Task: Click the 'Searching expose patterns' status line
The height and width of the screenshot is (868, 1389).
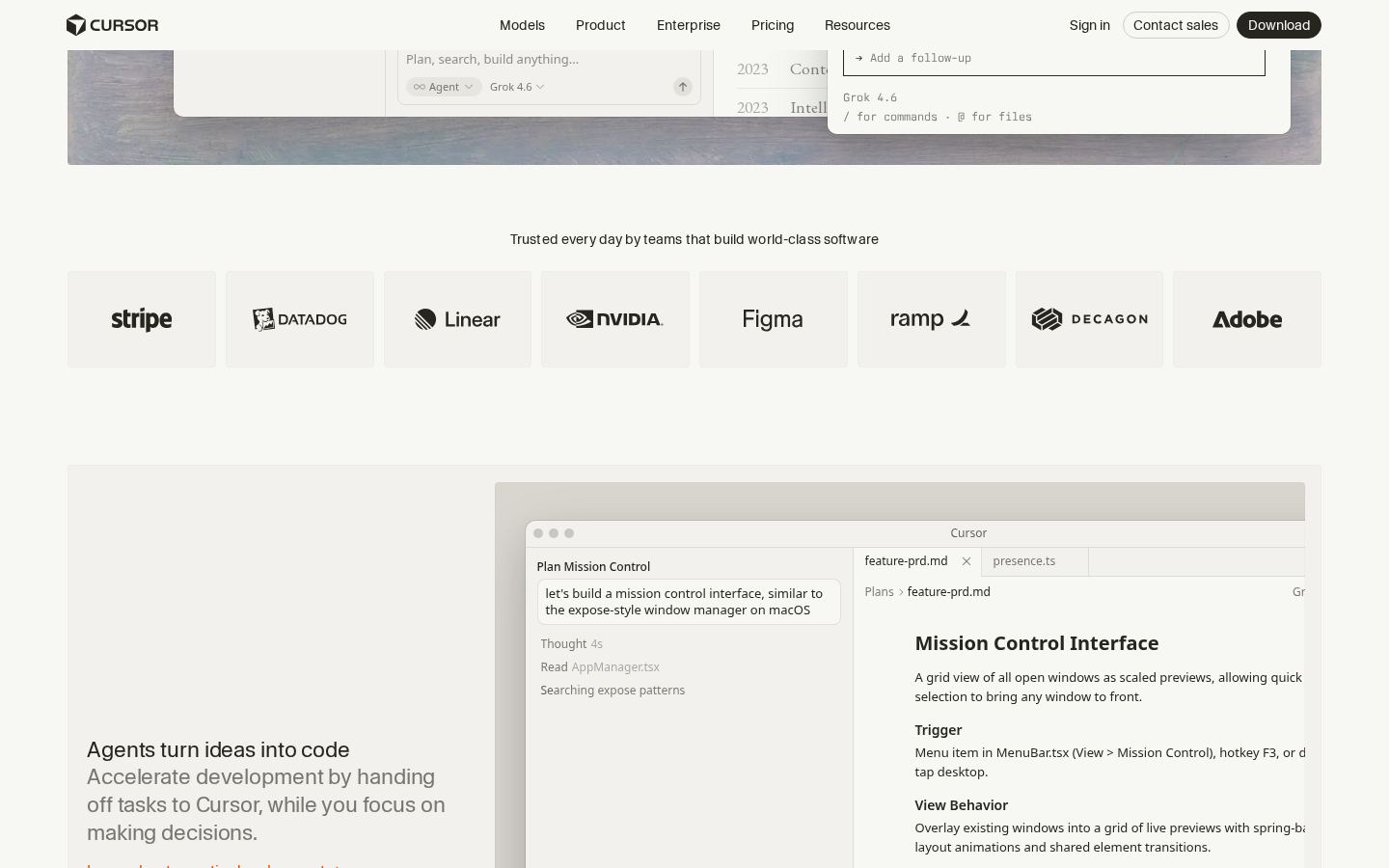Action: click(613, 691)
